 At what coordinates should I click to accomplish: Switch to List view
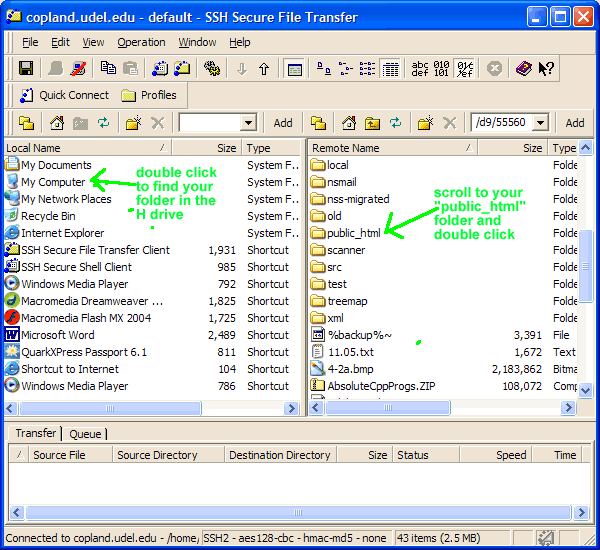[x=367, y=69]
